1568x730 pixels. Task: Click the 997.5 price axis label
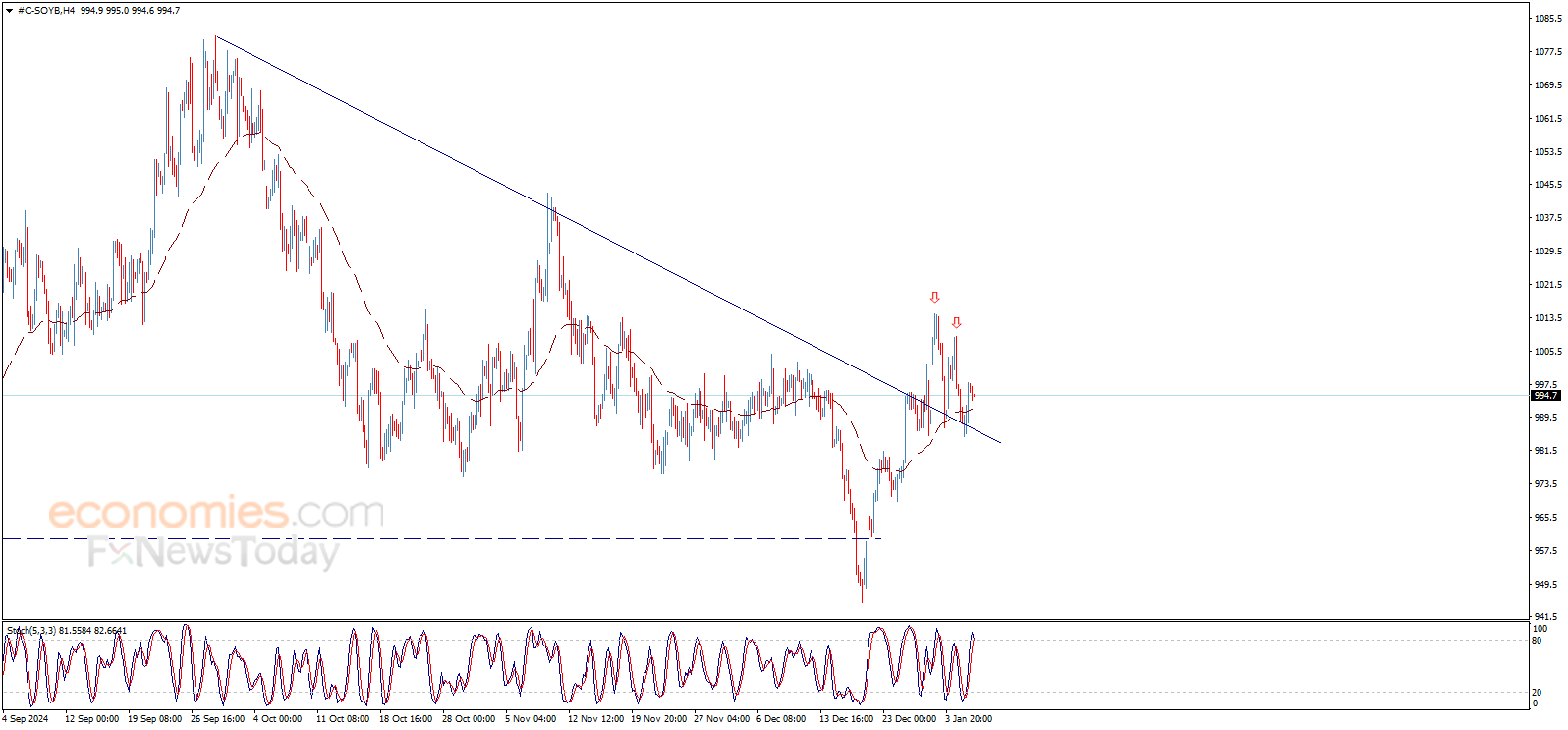click(1546, 385)
